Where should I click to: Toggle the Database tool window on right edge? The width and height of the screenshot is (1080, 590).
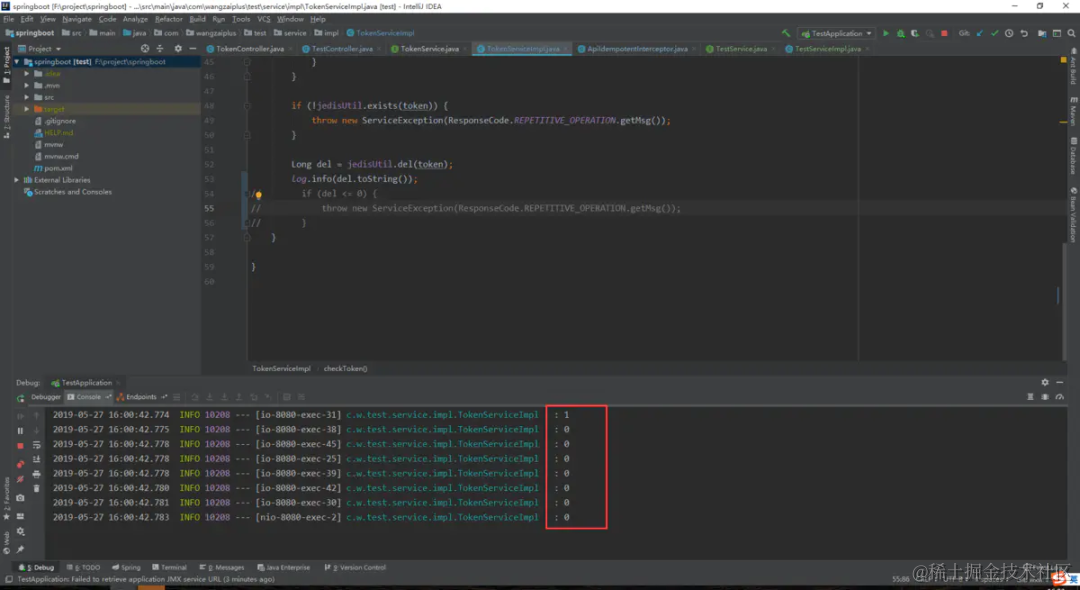tap(1073, 156)
